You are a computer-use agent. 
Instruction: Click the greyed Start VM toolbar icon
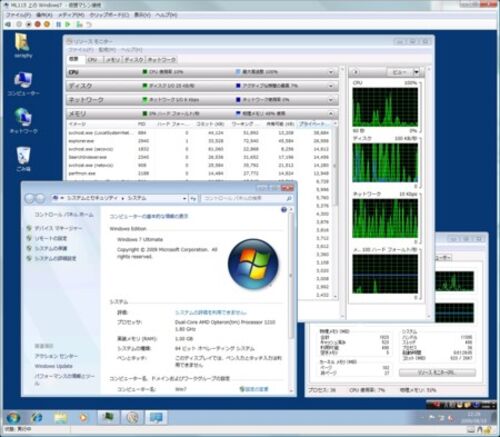[x=19, y=24]
